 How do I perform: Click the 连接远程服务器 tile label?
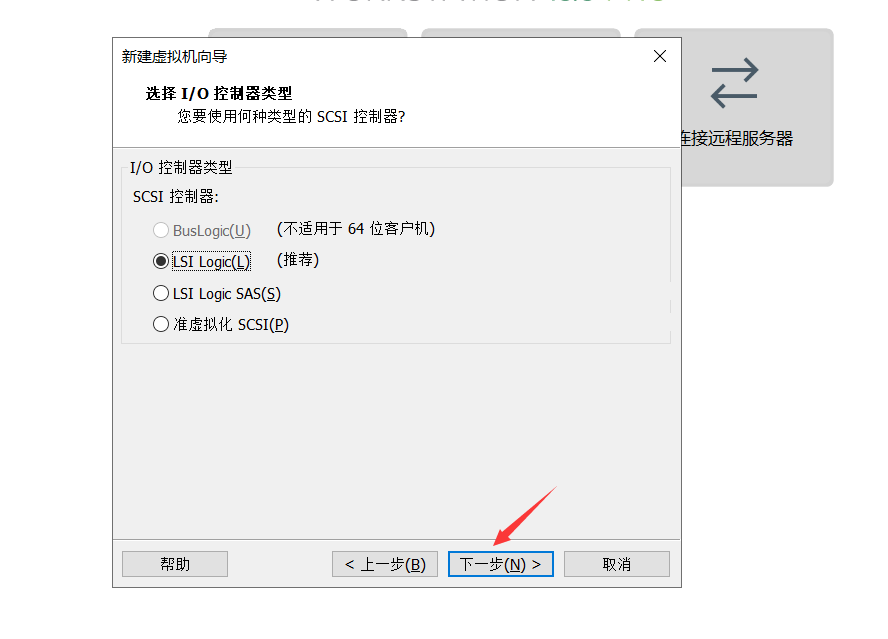pos(737,138)
